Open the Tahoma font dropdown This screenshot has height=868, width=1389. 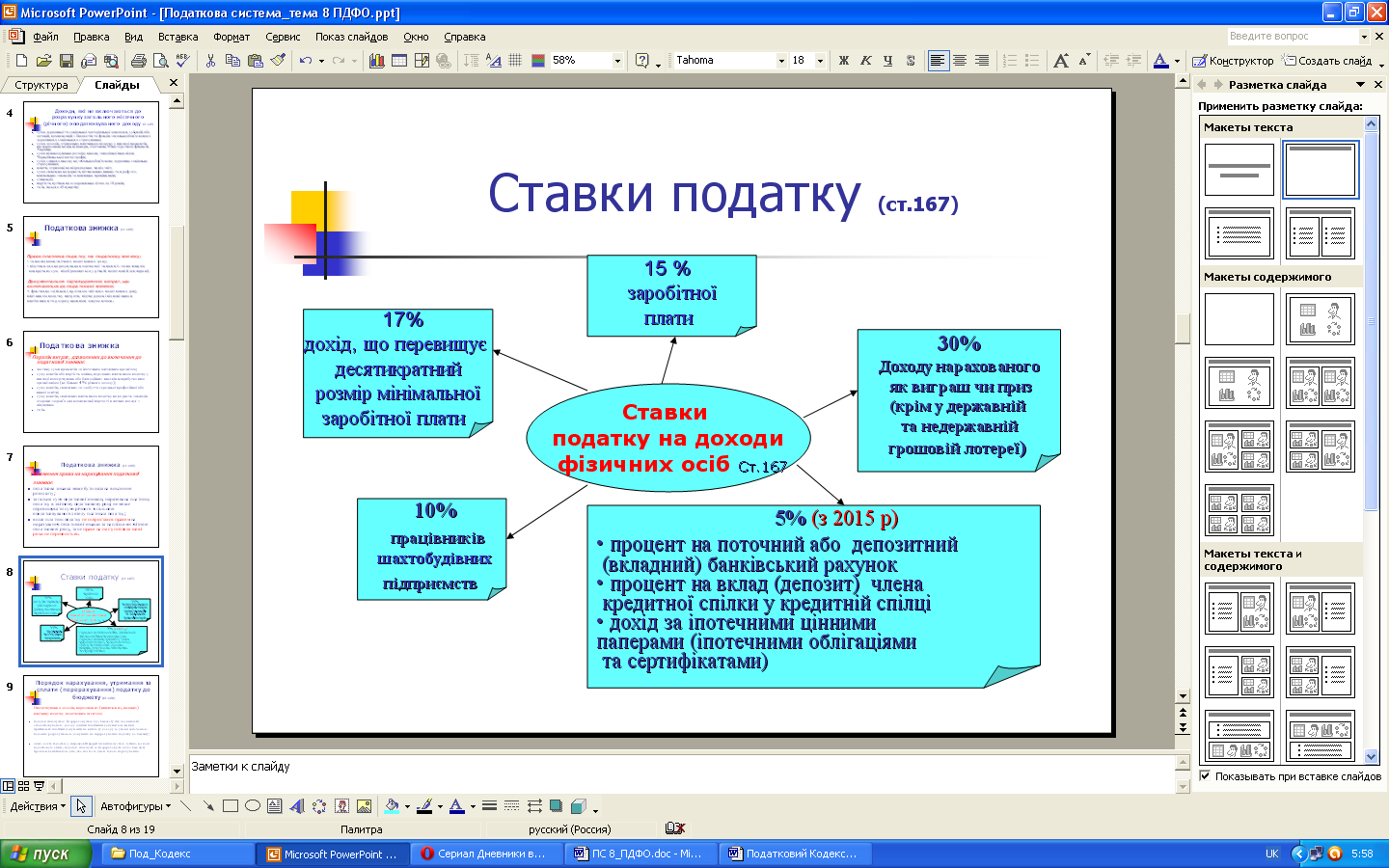781,60
